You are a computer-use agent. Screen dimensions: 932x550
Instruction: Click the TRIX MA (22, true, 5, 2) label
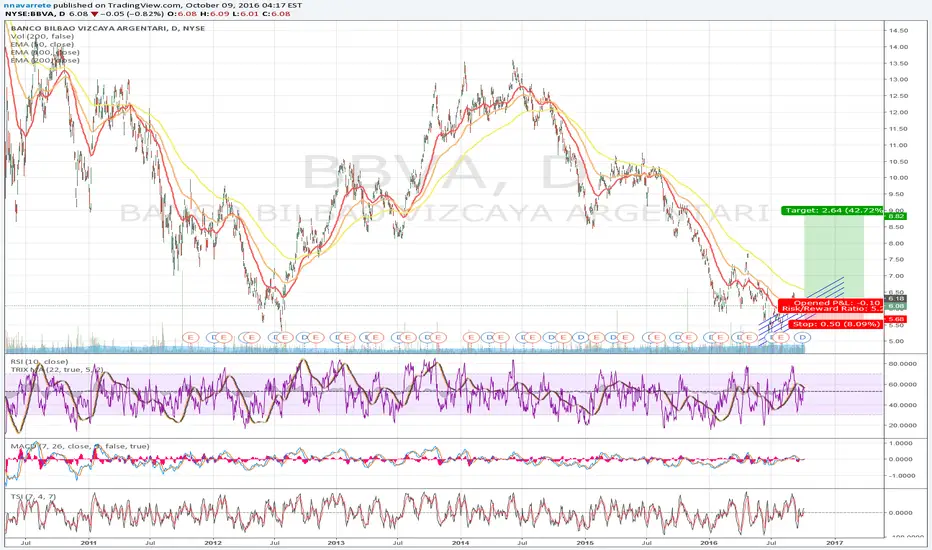click(x=57, y=370)
